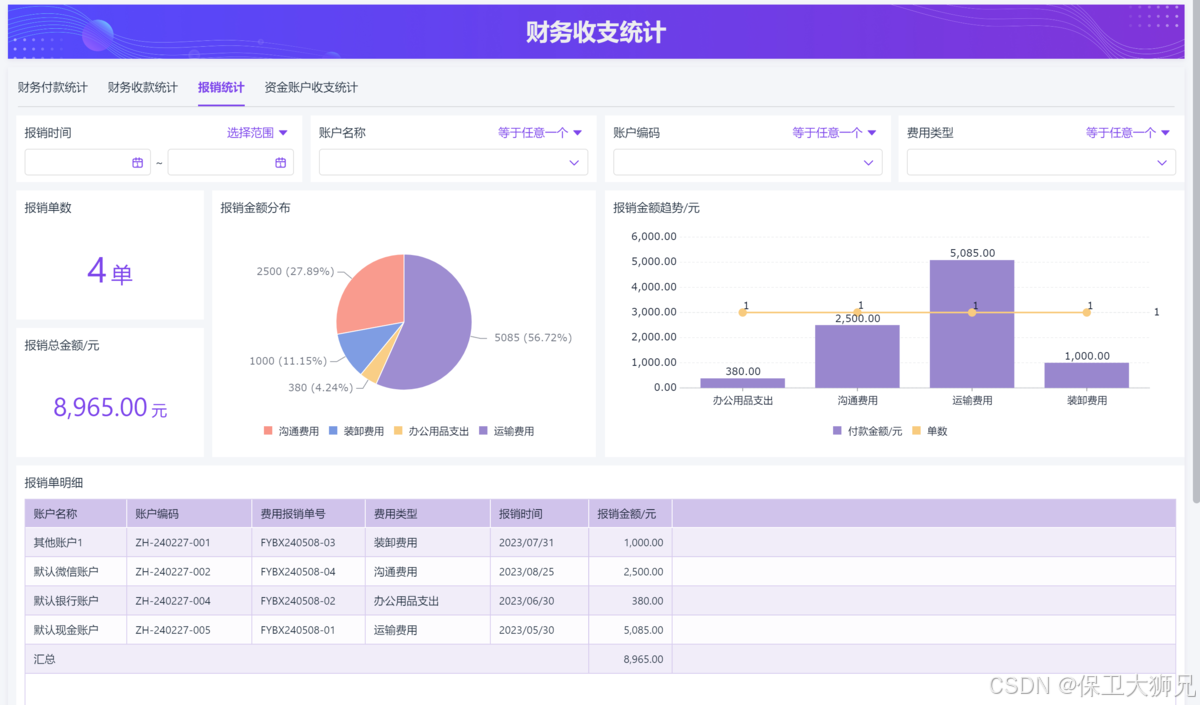This screenshot has width=1200, height=705.
Task: Click the 汇总 total amount 8,965.00 cell
Action: coord(631,659)
